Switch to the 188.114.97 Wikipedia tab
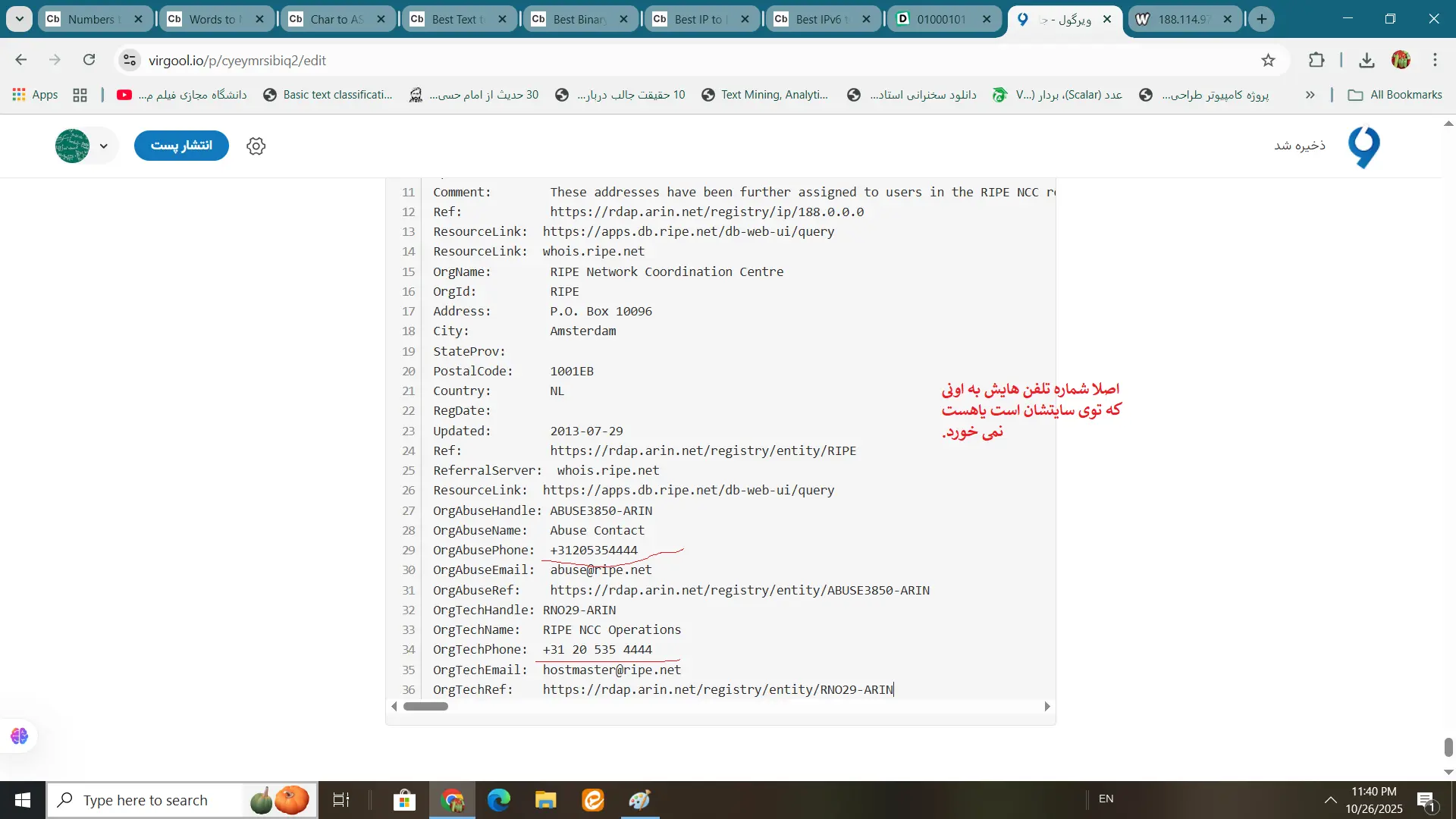 pyautogui.click(x=1181, y=19)
